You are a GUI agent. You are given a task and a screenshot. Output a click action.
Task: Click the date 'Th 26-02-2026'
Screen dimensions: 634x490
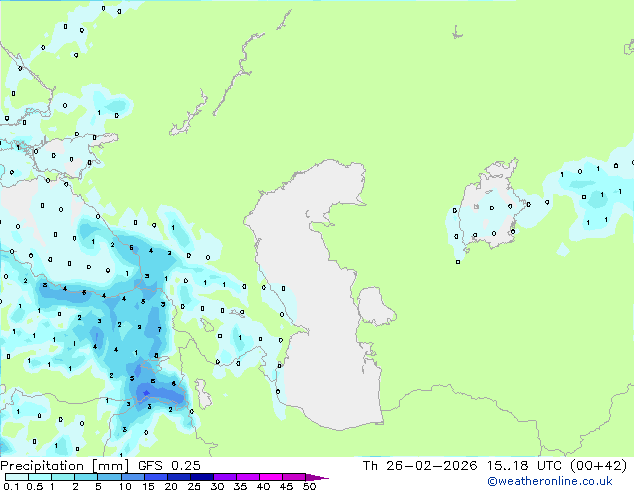tap(420, 466)
